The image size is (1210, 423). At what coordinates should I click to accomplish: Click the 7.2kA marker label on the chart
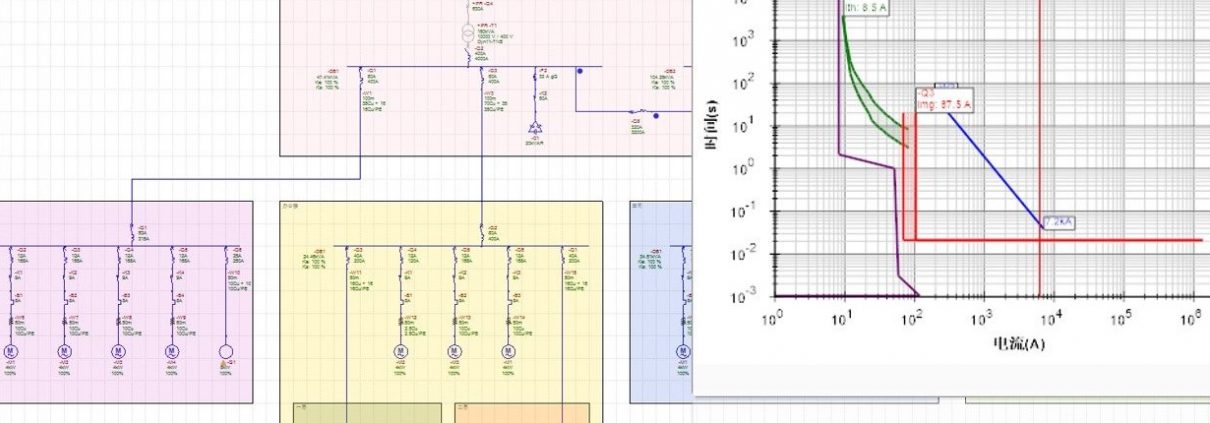[x=1058, y=221]
